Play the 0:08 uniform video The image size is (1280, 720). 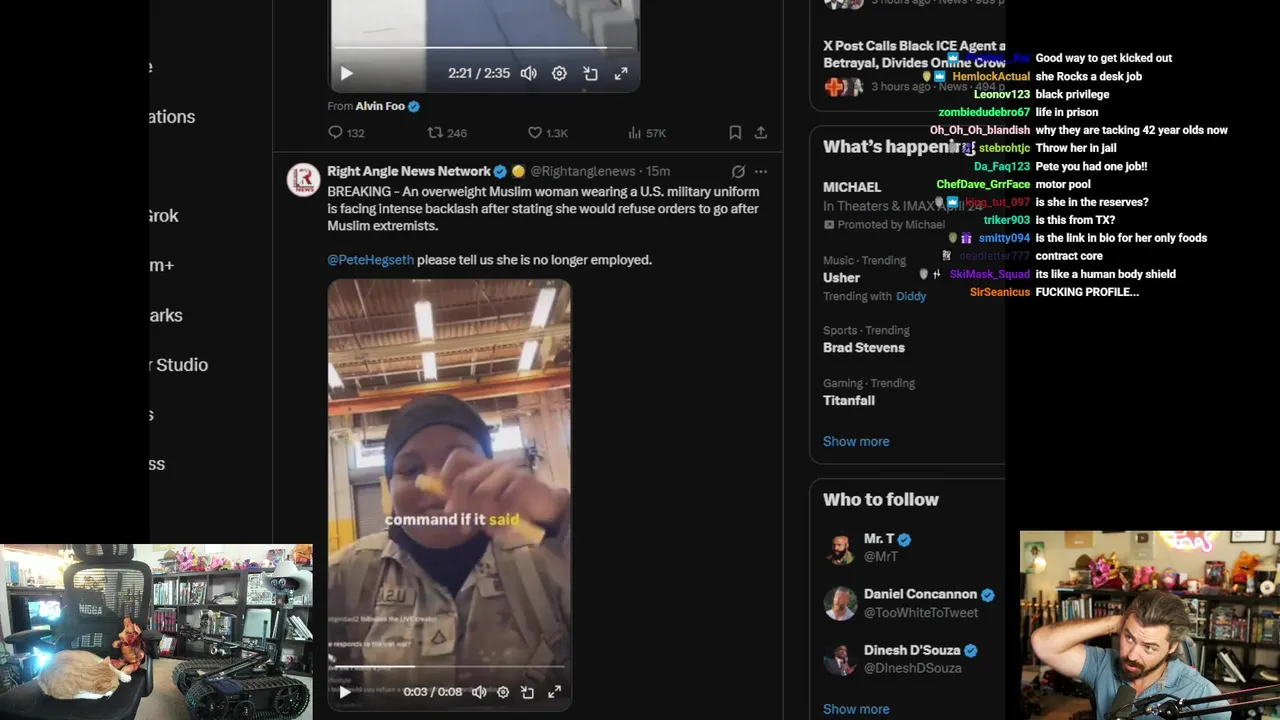tap(345, 692)
